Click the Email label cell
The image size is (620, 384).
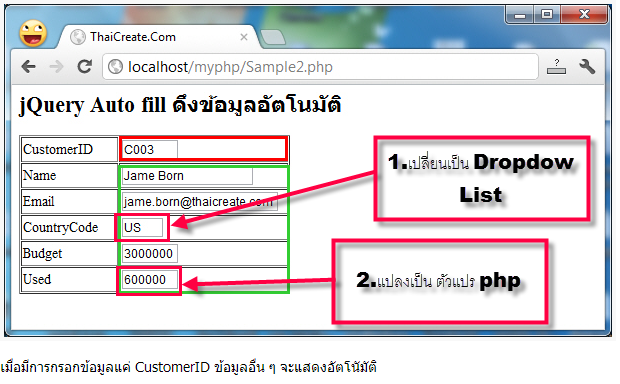(x=69, y=202)
